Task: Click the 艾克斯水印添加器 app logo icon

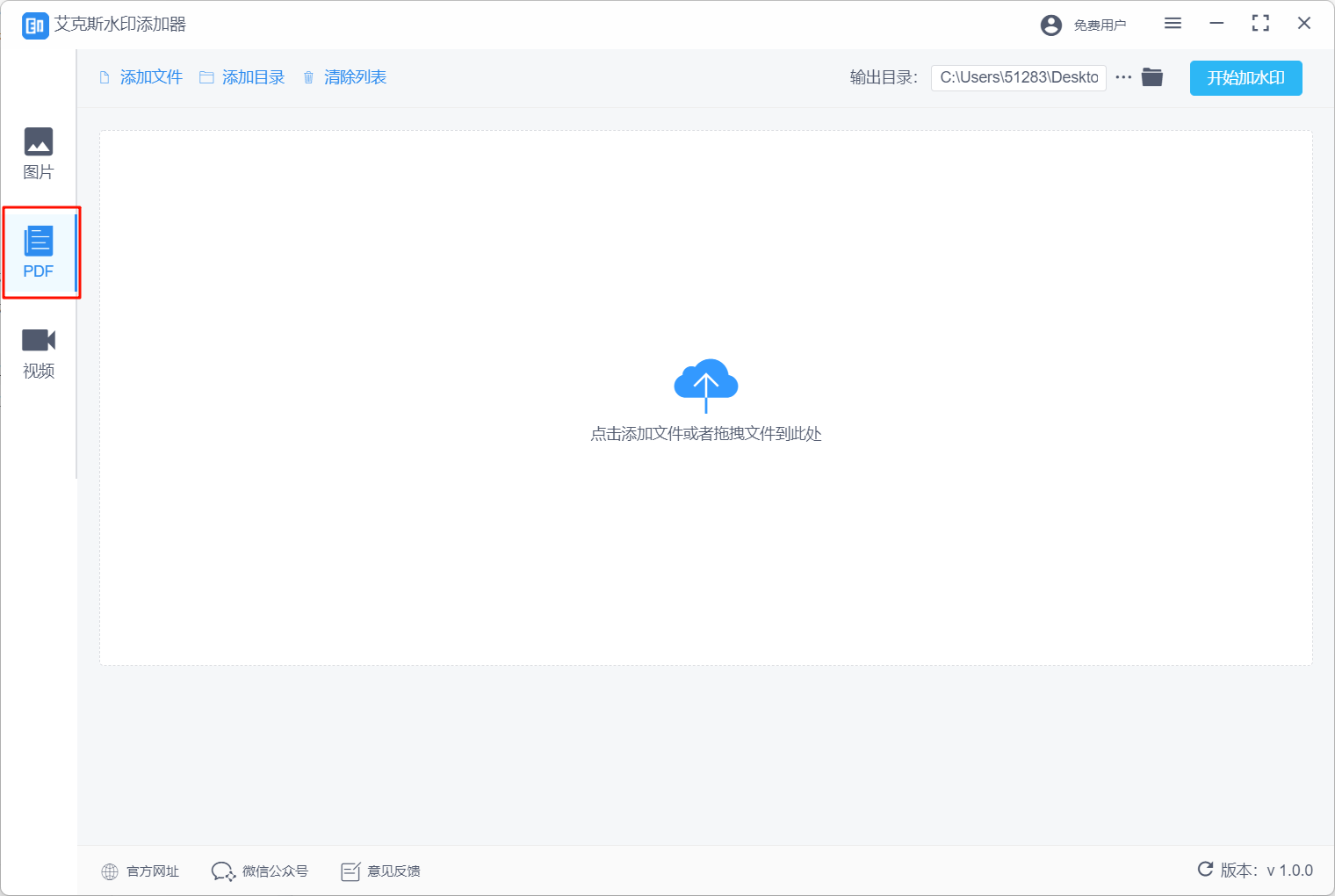Action: [35, 25]
